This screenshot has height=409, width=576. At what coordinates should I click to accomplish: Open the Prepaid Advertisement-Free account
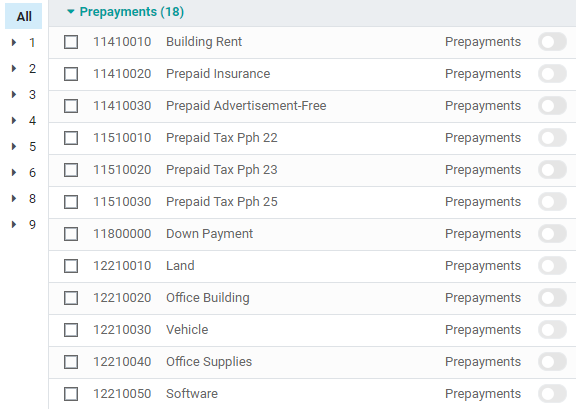click(x=246, y=106)
